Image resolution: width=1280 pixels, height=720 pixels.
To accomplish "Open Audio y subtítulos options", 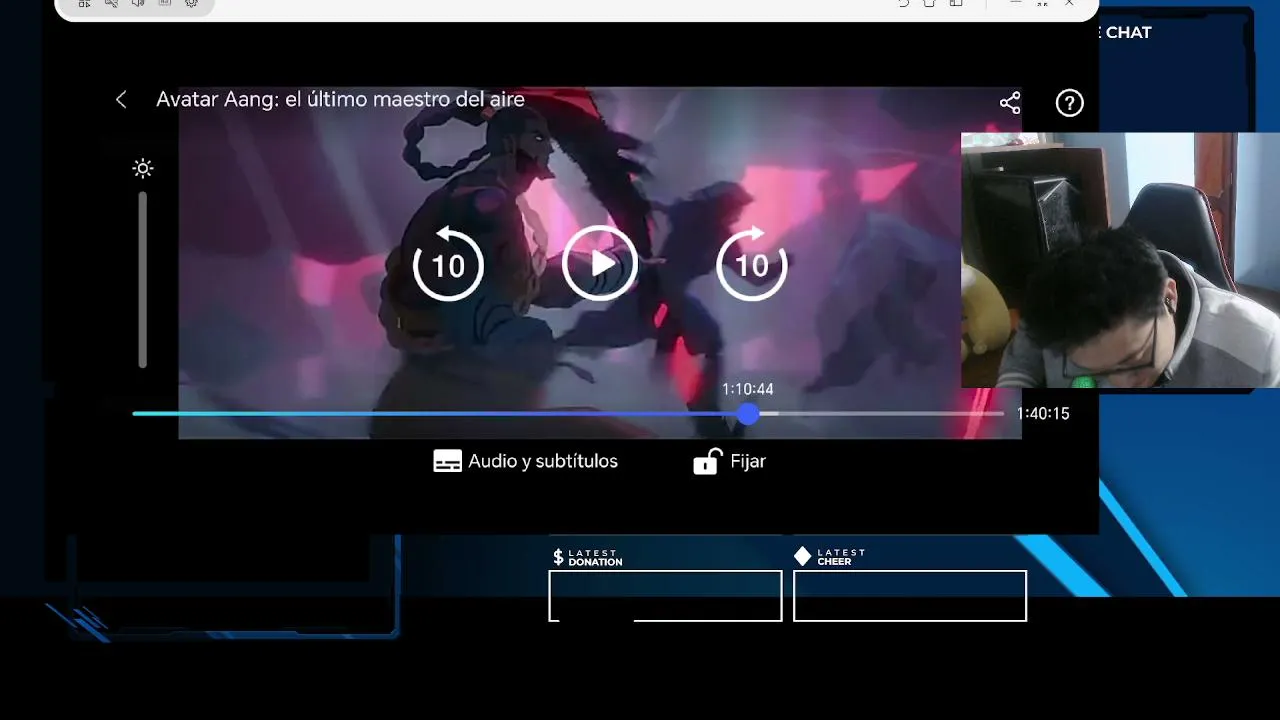I will [525, 461].
